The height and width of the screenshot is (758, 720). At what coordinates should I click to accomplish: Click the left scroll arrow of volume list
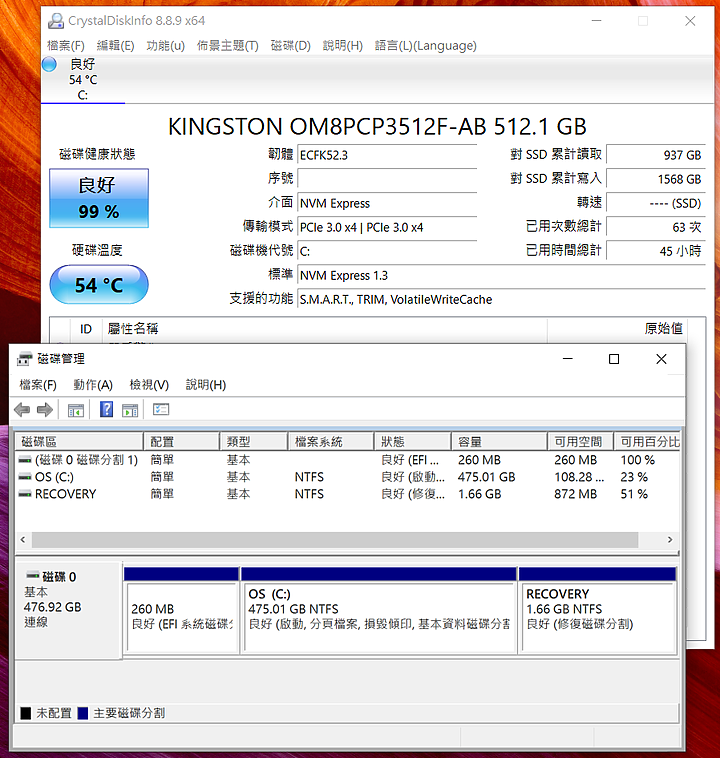click(x=23, y=539)
